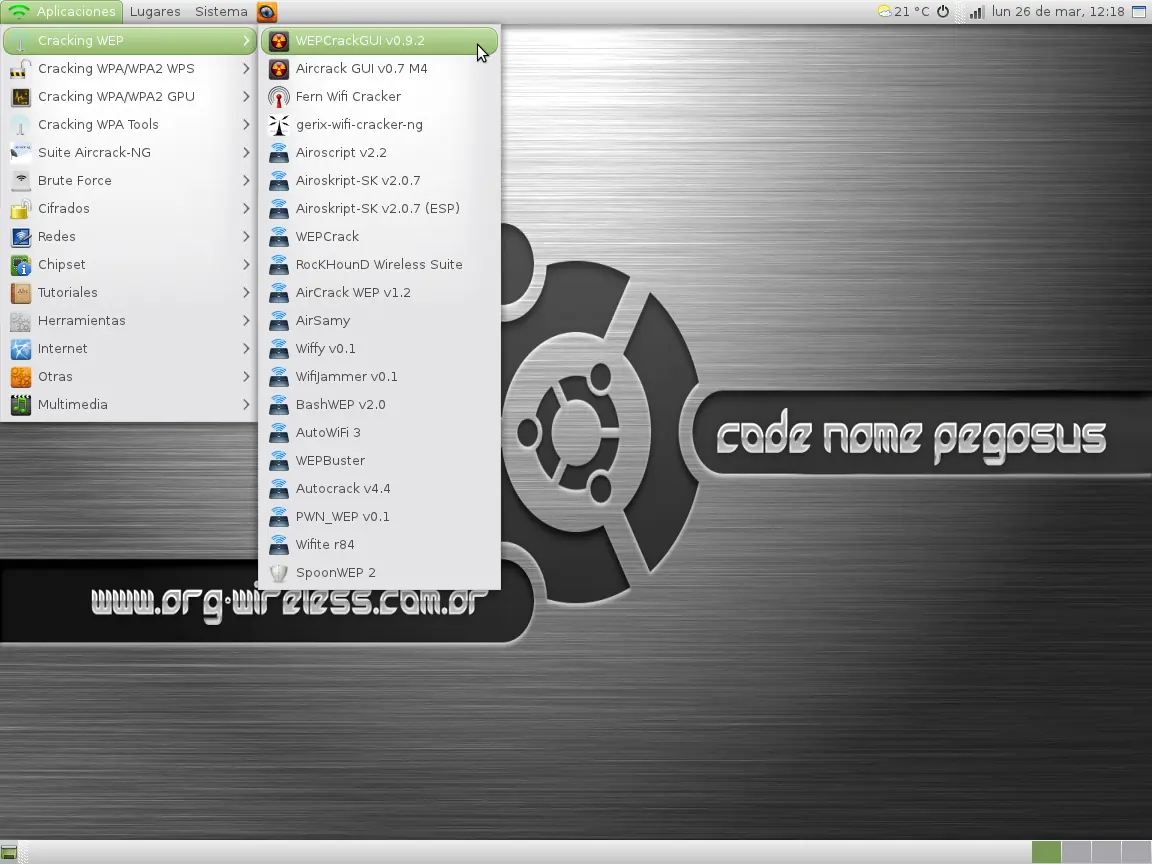Viewport: 1152px width, 864px height.
Task: Click the Aircrack GUI v0.7 M4 icon
Action: pyautogui.click(x=278, y=69)
